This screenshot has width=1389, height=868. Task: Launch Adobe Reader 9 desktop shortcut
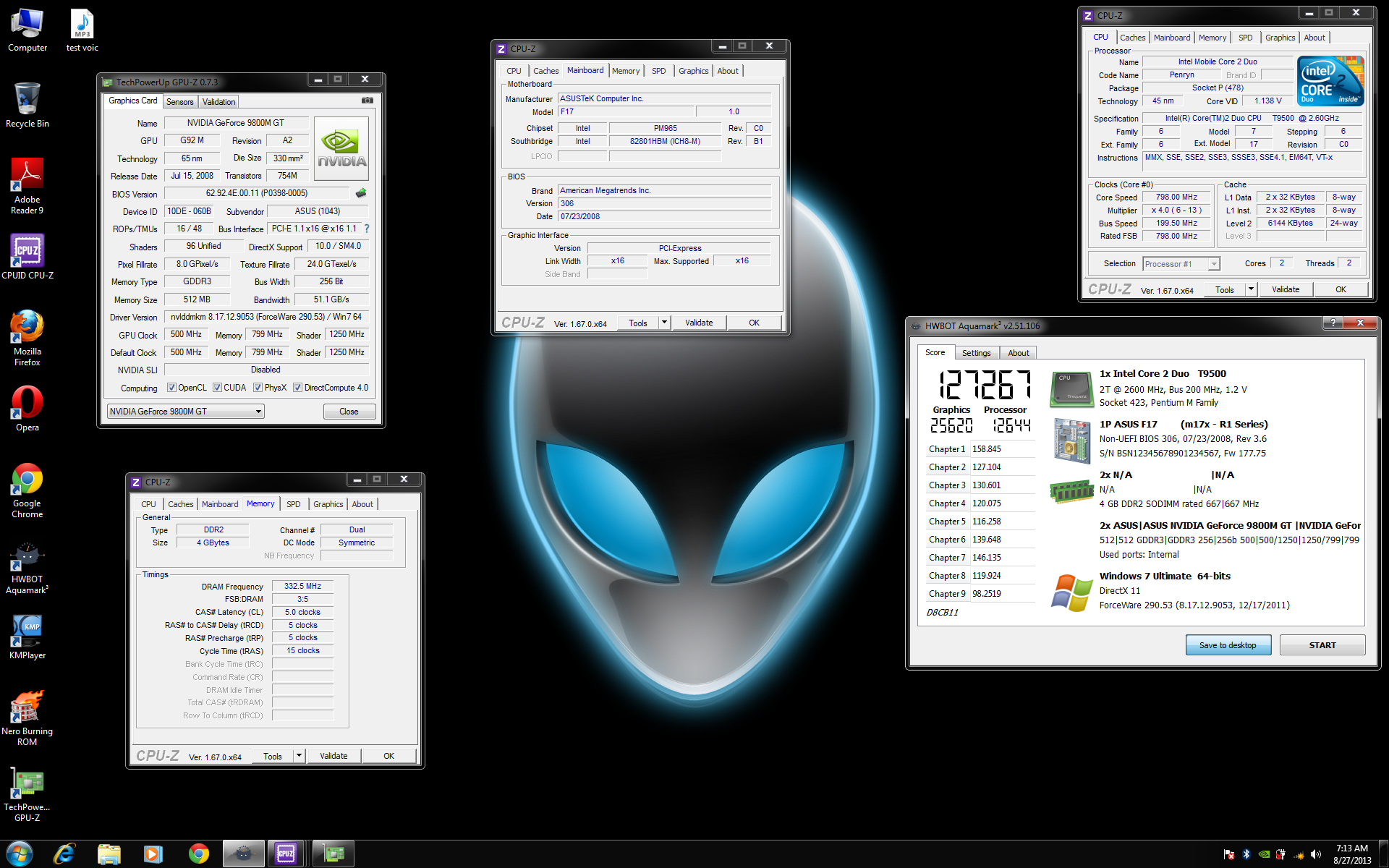tap(27, 187)
